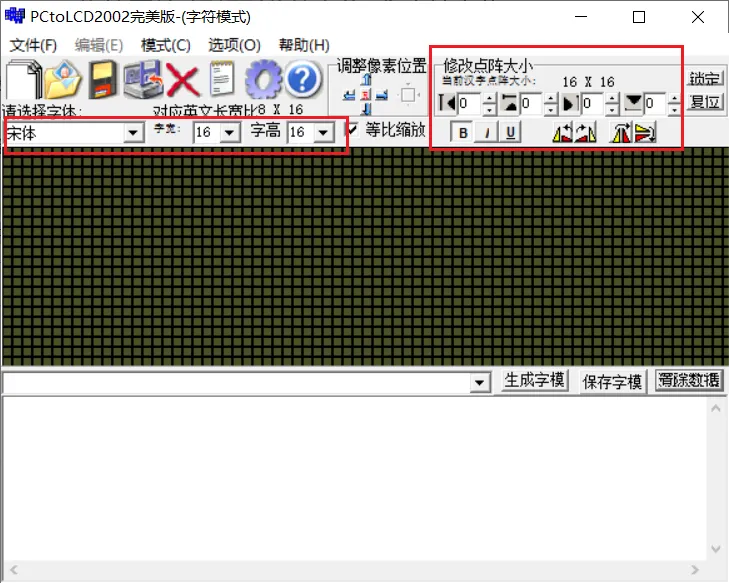The width and height of the screenshot is (729, 583).
Task: Open settings with the blue gear icon
Action: click(x=263, y=80)
